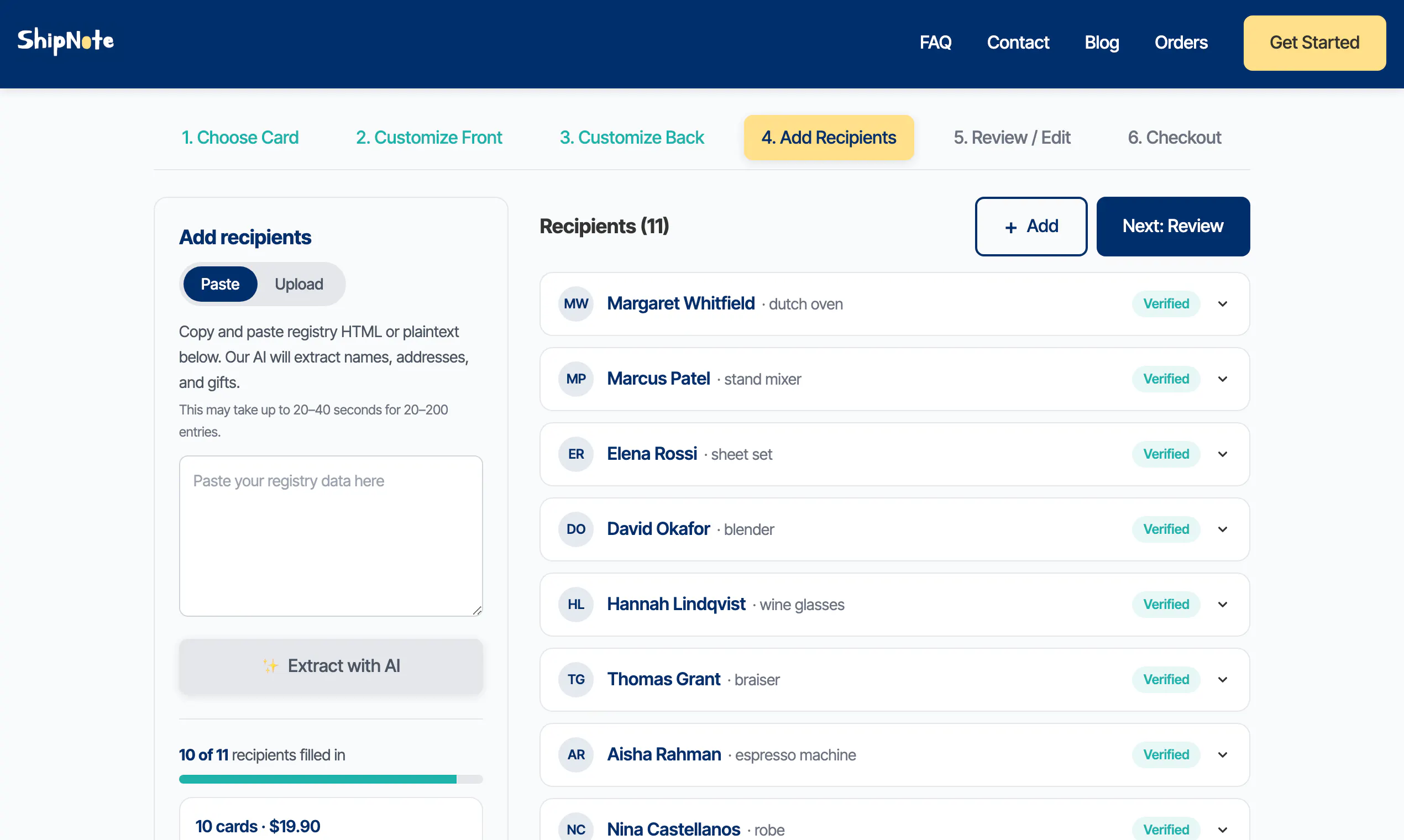Go to step 6. Checkout
This screenshot has height=840, width=1404.
[1174, 138]
